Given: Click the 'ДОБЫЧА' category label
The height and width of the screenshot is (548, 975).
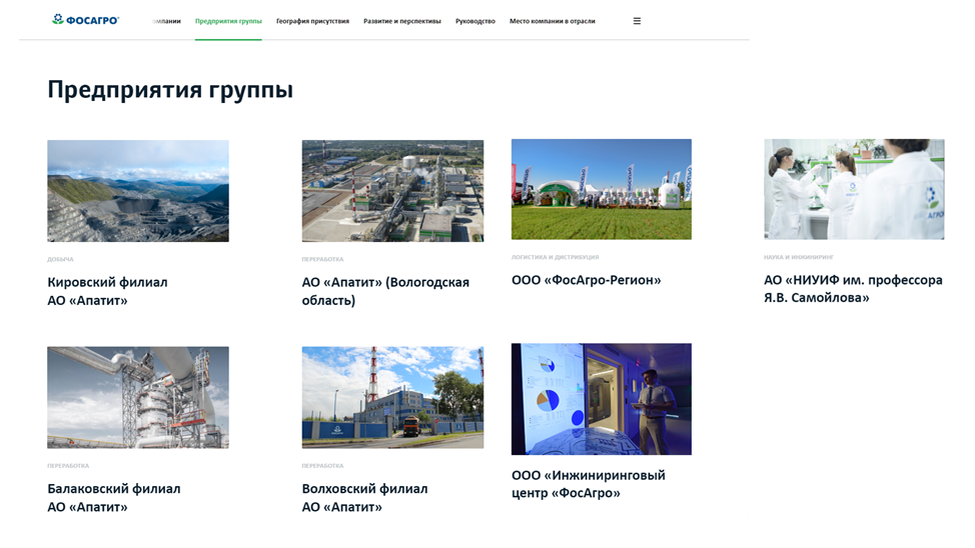Looking at the screenshot, I should (60, 259).
